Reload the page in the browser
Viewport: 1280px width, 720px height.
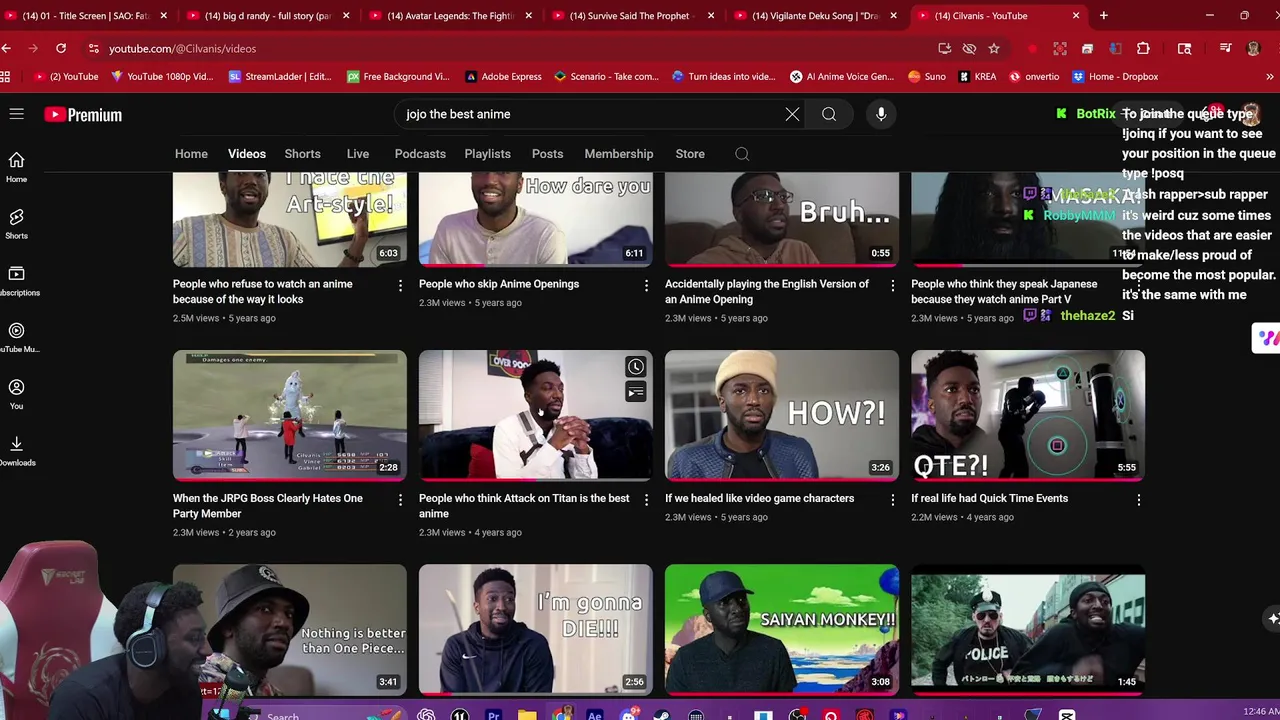coord(61,48)
